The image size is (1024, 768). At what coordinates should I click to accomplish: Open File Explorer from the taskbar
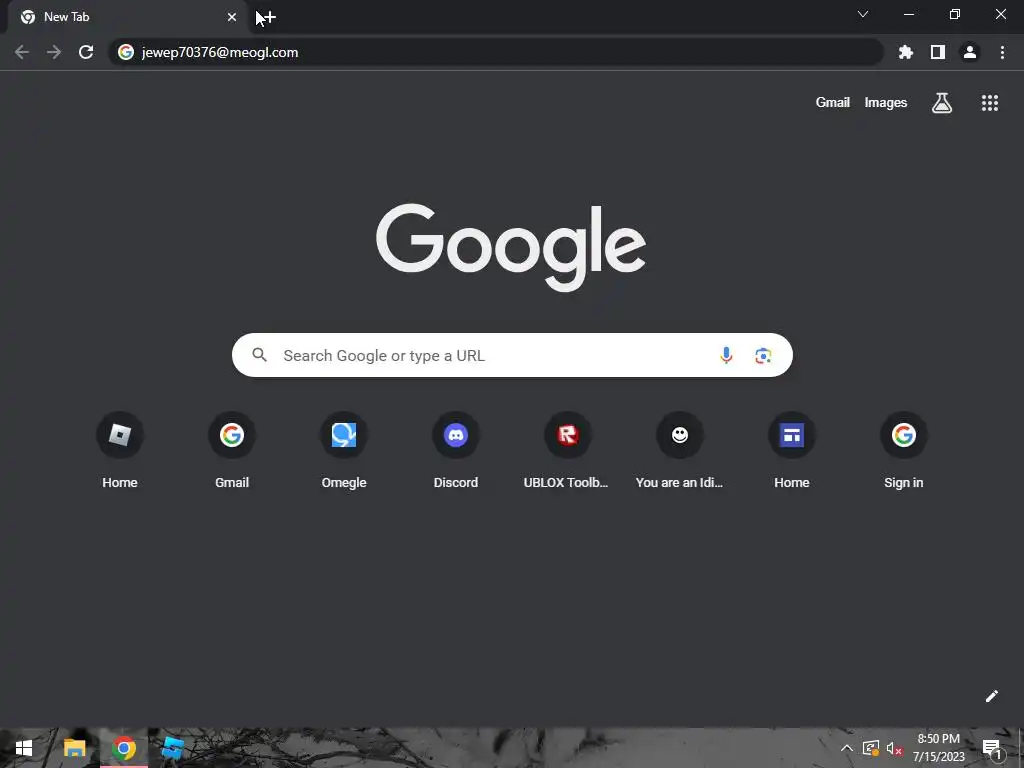point(74,748)
